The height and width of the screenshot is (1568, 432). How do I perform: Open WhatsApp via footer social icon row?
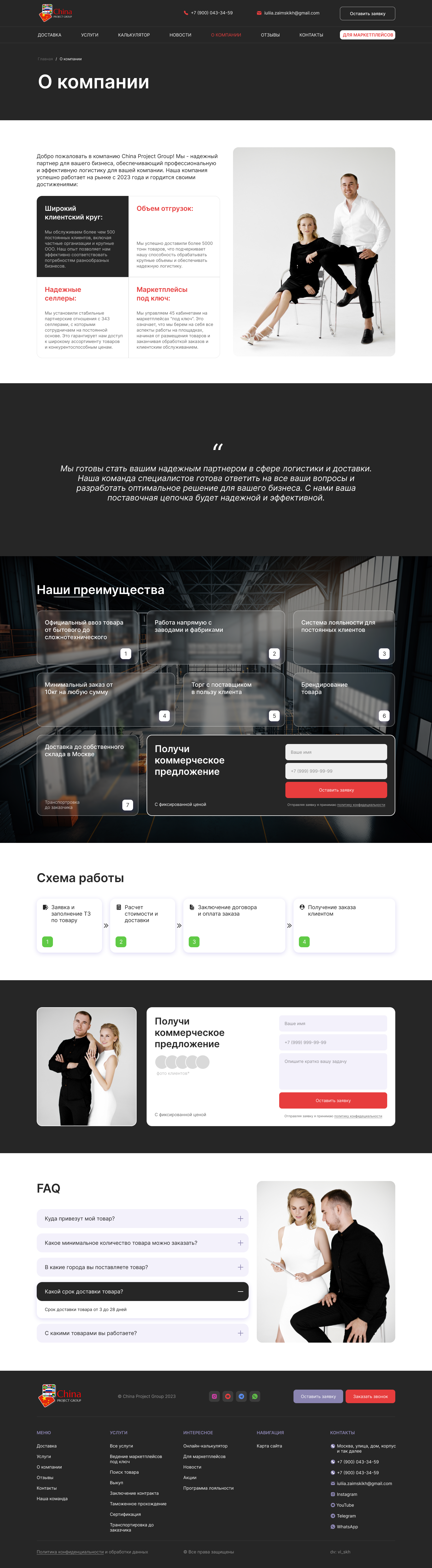coord(255,1396)
